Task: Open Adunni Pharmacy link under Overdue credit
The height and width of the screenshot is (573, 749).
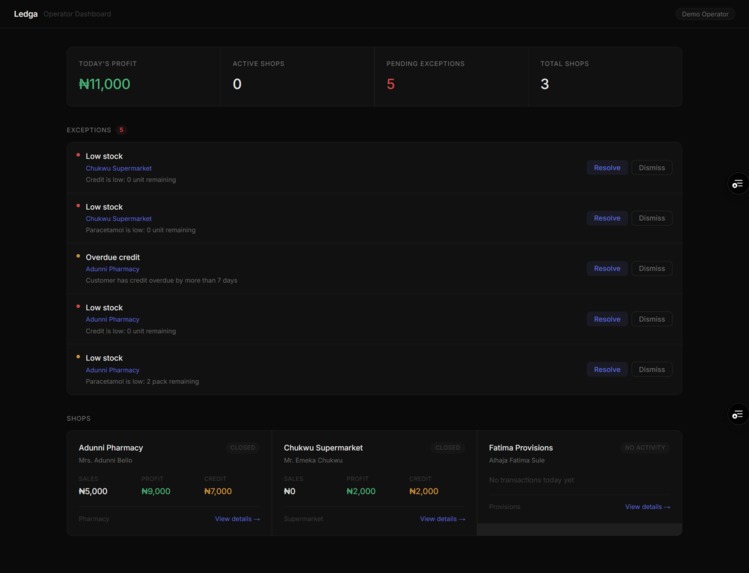Action: (x=112, y=269)
